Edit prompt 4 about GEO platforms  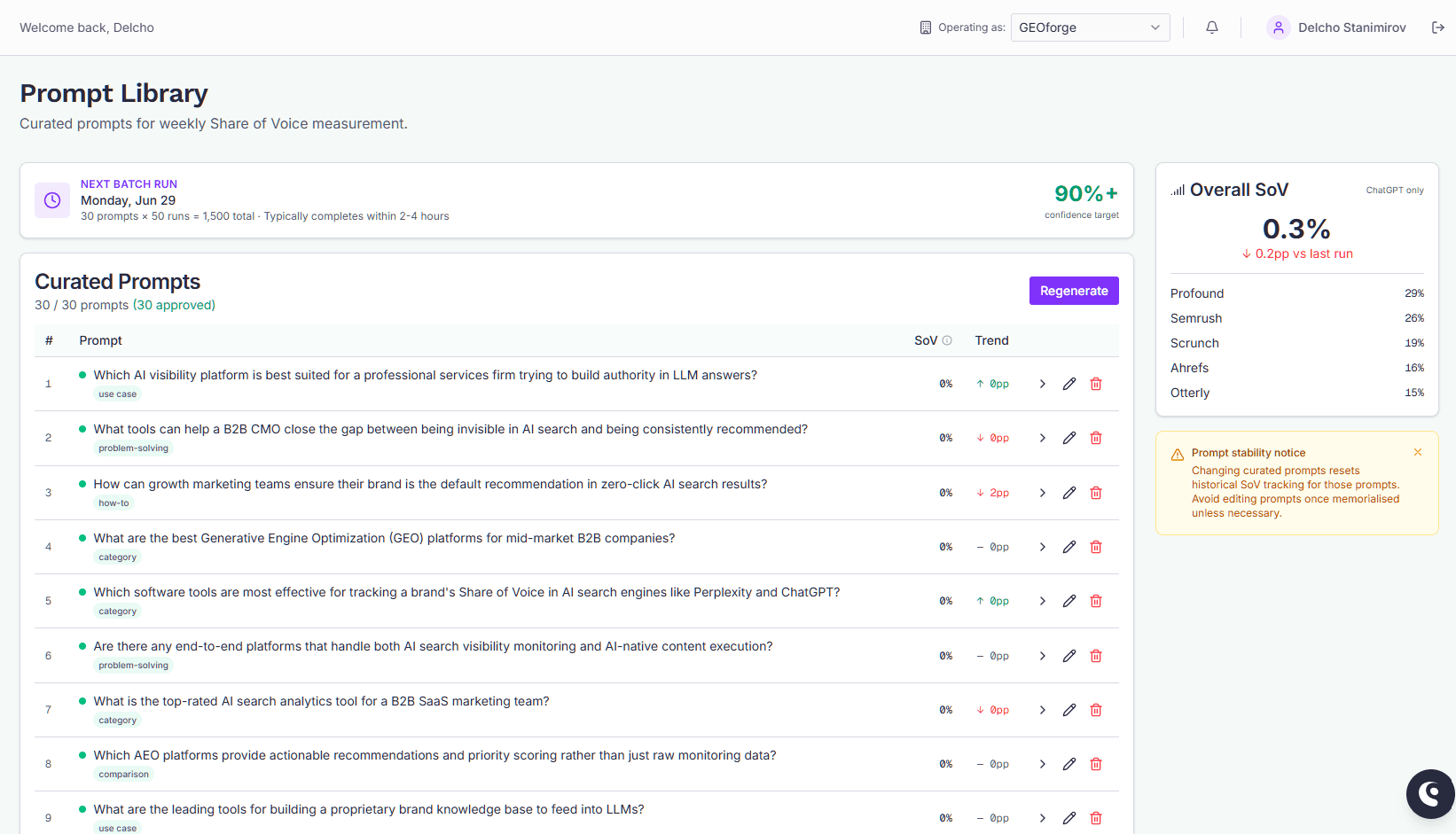click(x=1069, y=547)
